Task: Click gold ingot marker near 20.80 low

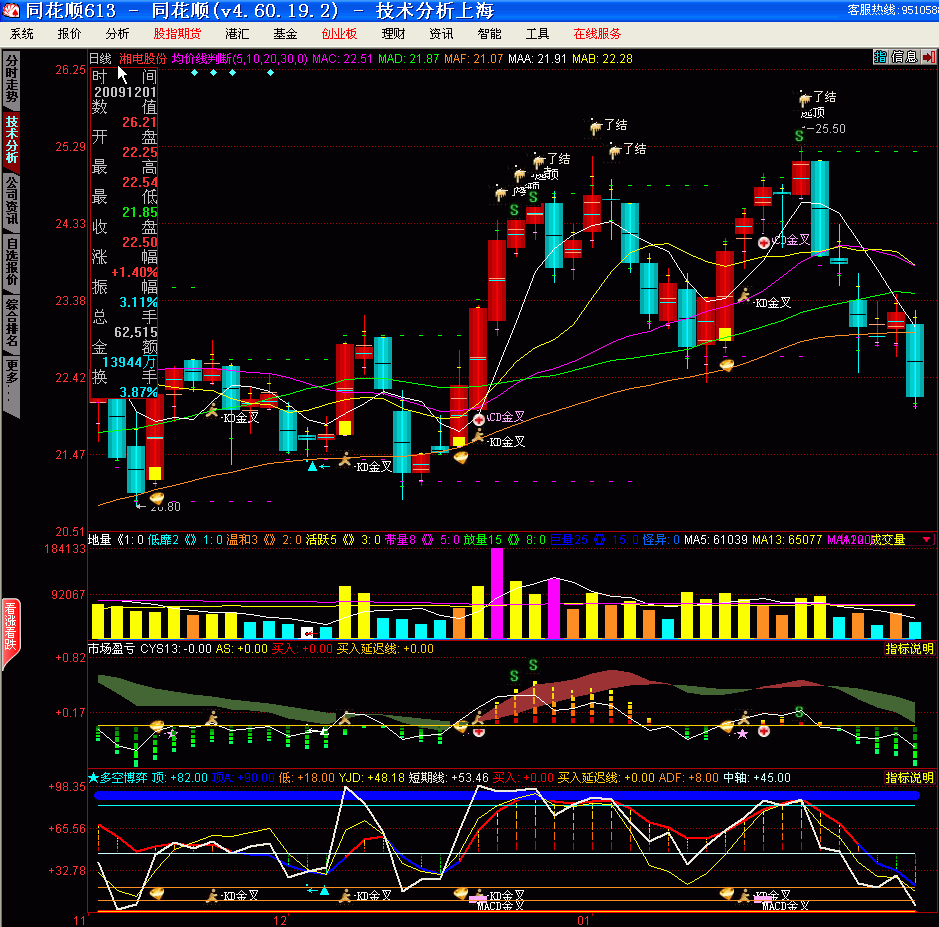Action: (157, 497)
